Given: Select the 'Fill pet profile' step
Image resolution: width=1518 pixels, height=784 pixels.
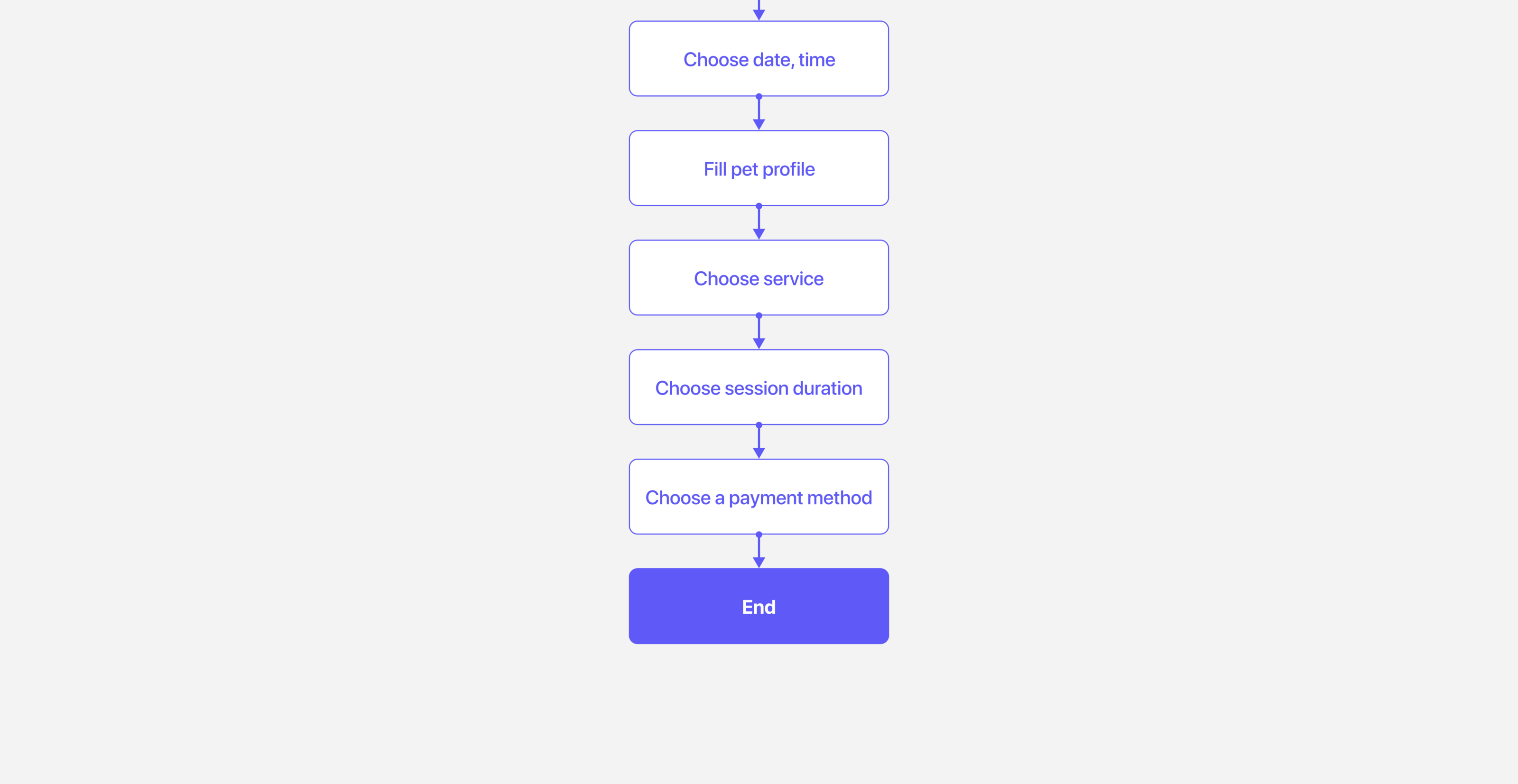Looking at the screenshot, I should (x=759, y=168).
